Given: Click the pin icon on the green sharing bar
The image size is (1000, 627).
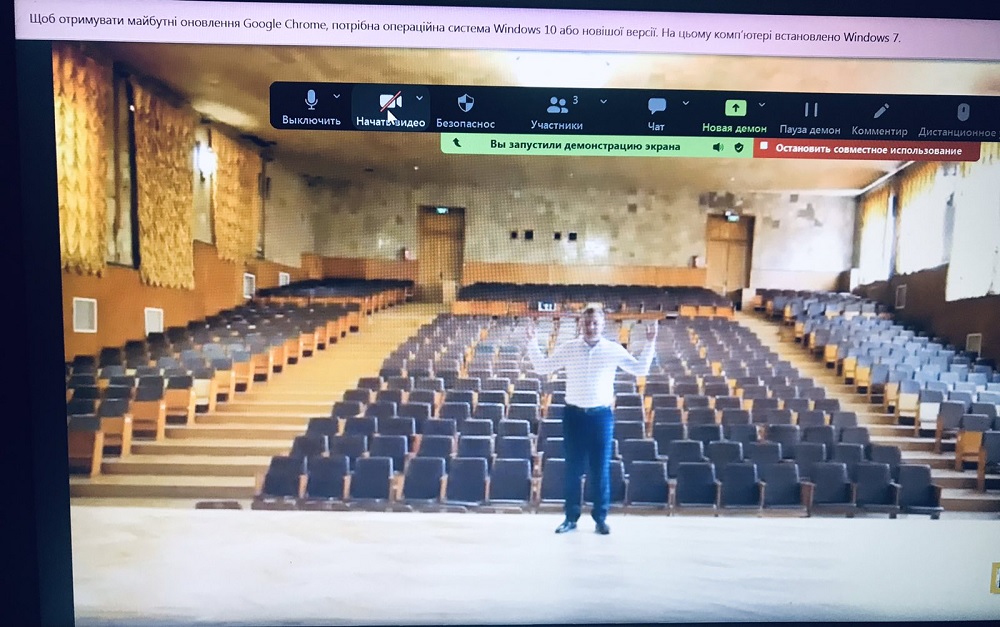Looking at the screenshot, I should pyautogui.click(x=457, y=143).
